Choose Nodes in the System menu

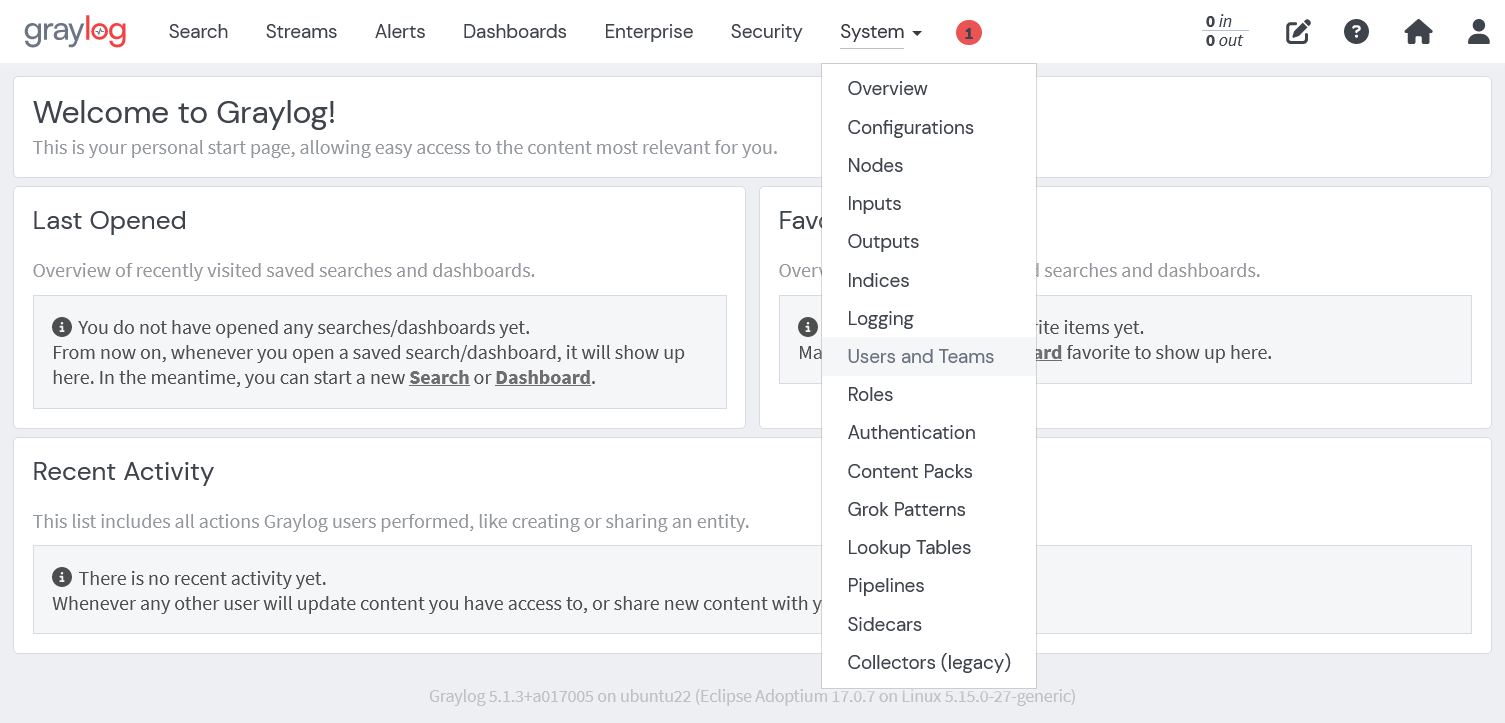pos(929,165)
